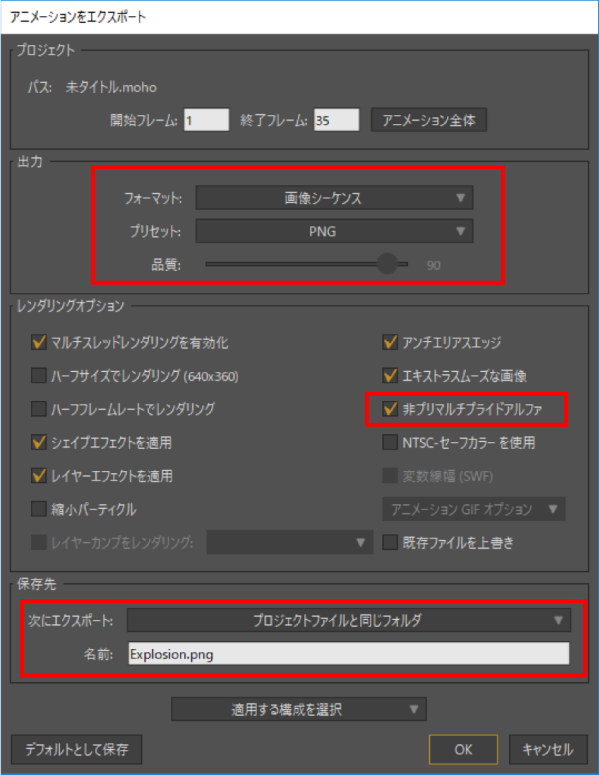Image resolution: width=600 pixels, height=775 pixels.
Task: Toggle アンチエイリアスエッジ checkbox
Action: click(391, 343)
